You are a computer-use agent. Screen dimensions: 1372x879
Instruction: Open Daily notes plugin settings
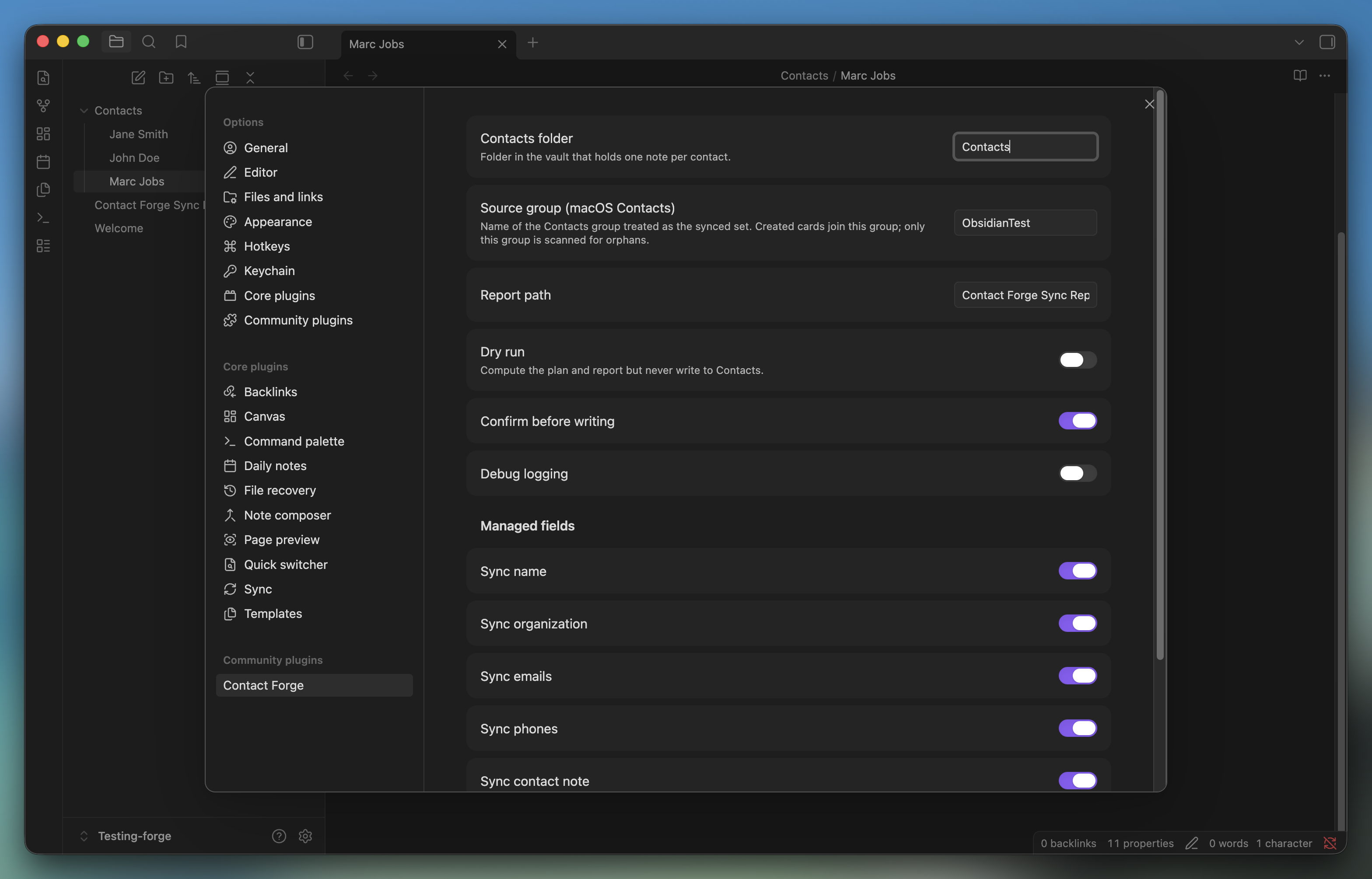[x=314, y=466]
